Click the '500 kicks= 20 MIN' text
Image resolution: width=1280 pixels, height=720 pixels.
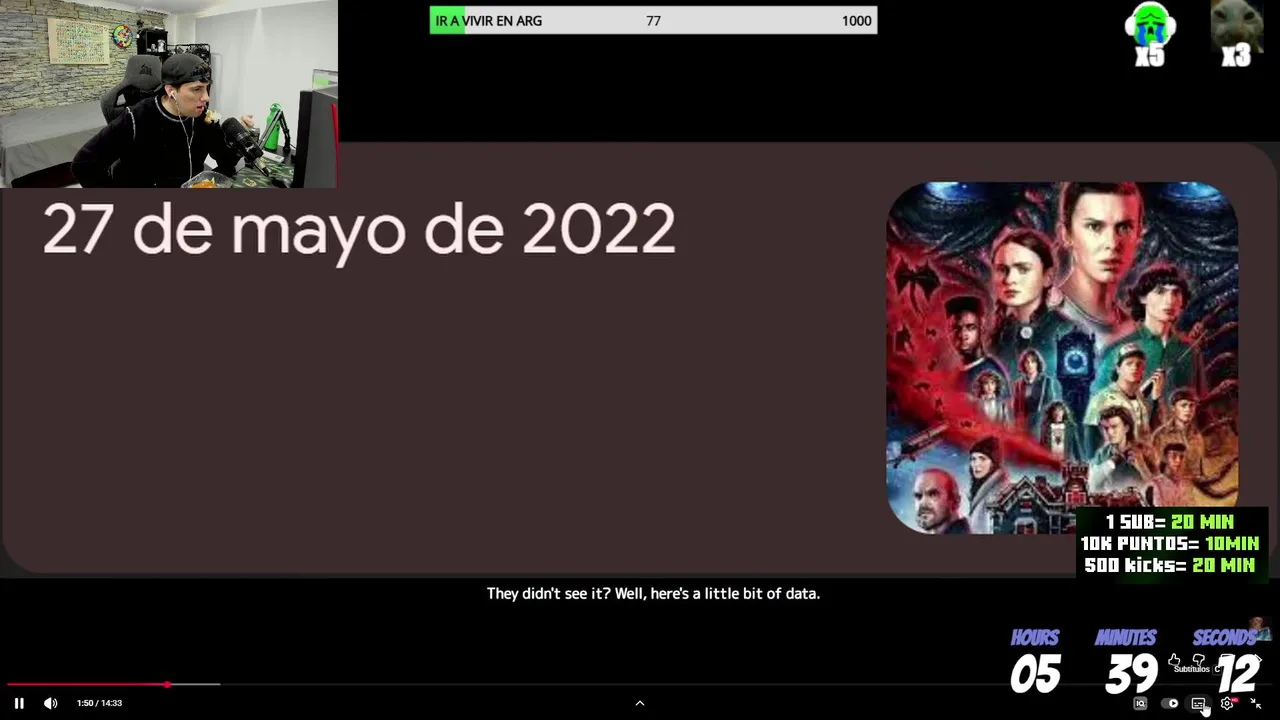1170,566
